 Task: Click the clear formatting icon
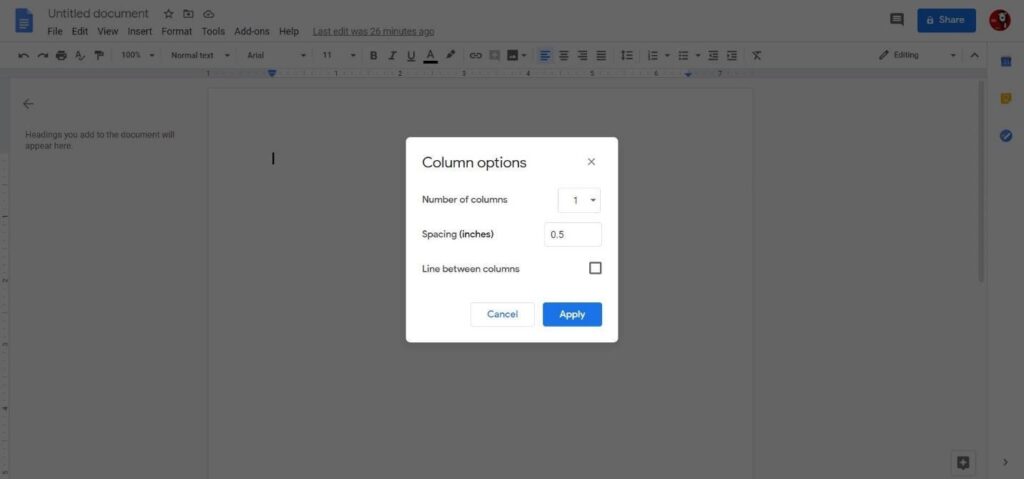point(756,56)
